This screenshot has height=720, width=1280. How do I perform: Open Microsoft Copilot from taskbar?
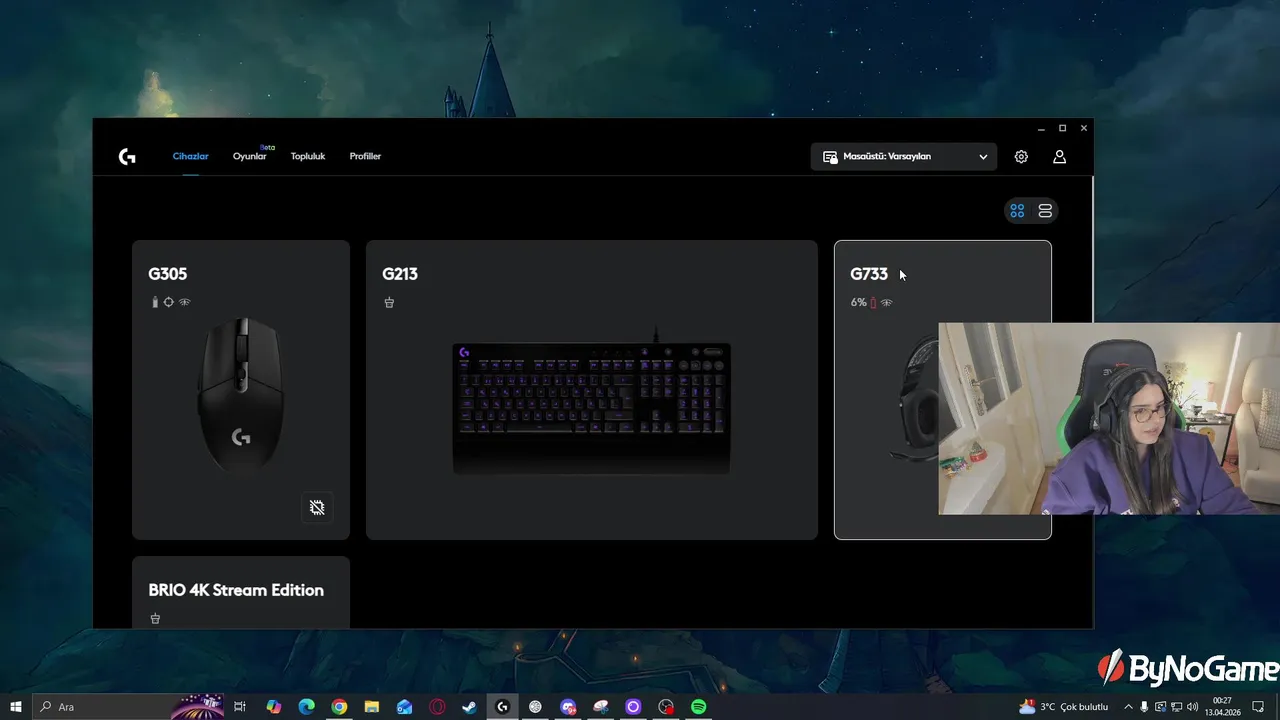coord(274,707)
